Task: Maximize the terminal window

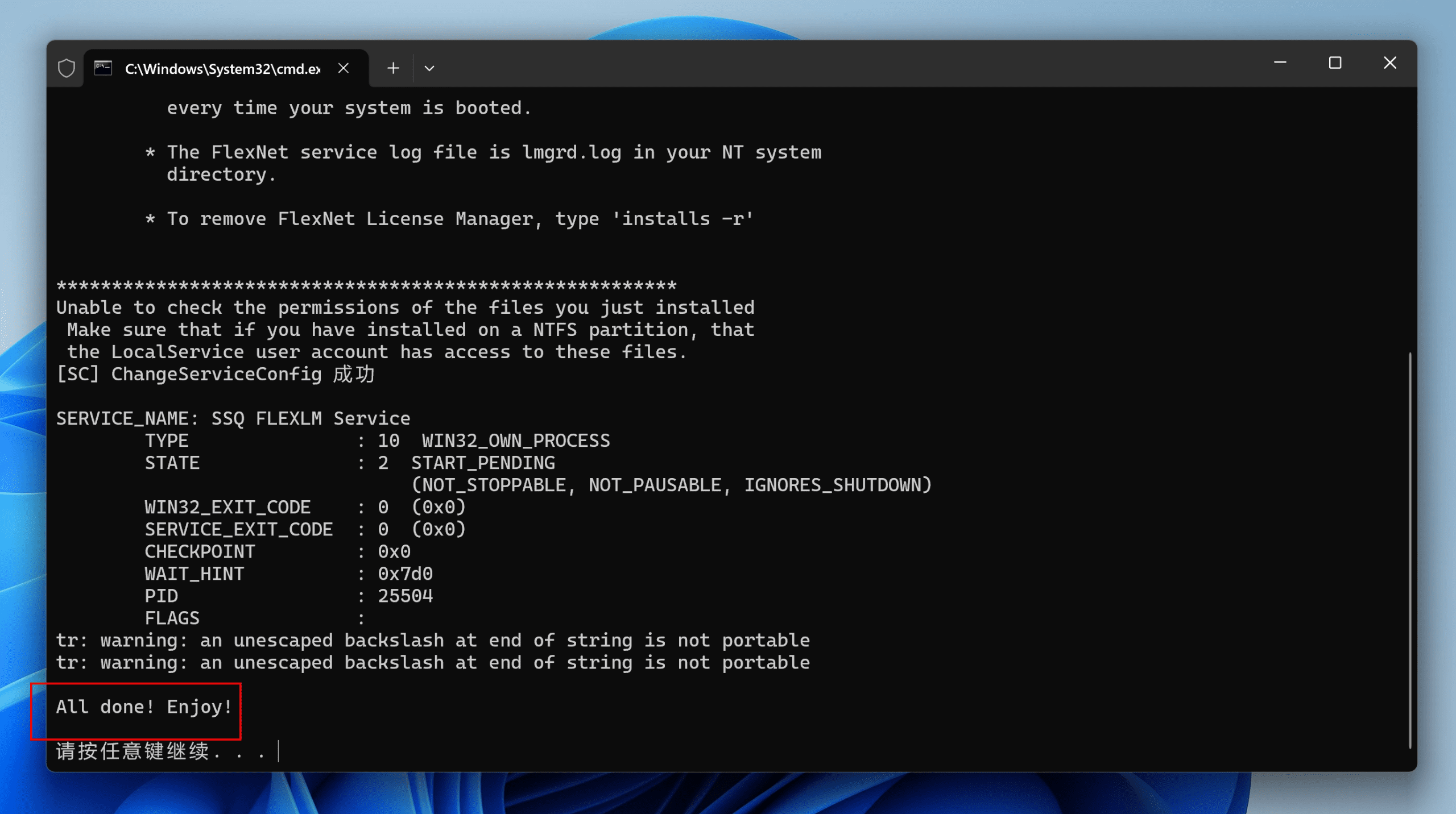Action: point(1335,63)
